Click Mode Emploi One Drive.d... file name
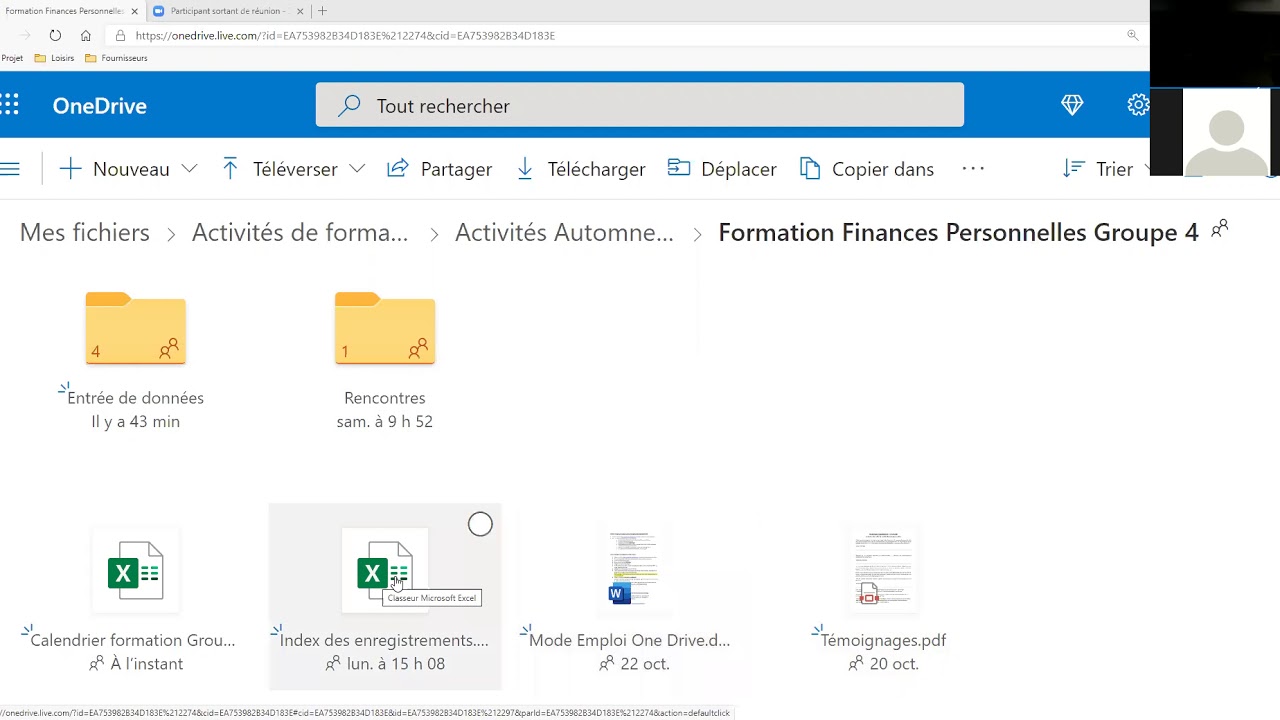The image size is (1280, 720). click(x=629, y=640)
